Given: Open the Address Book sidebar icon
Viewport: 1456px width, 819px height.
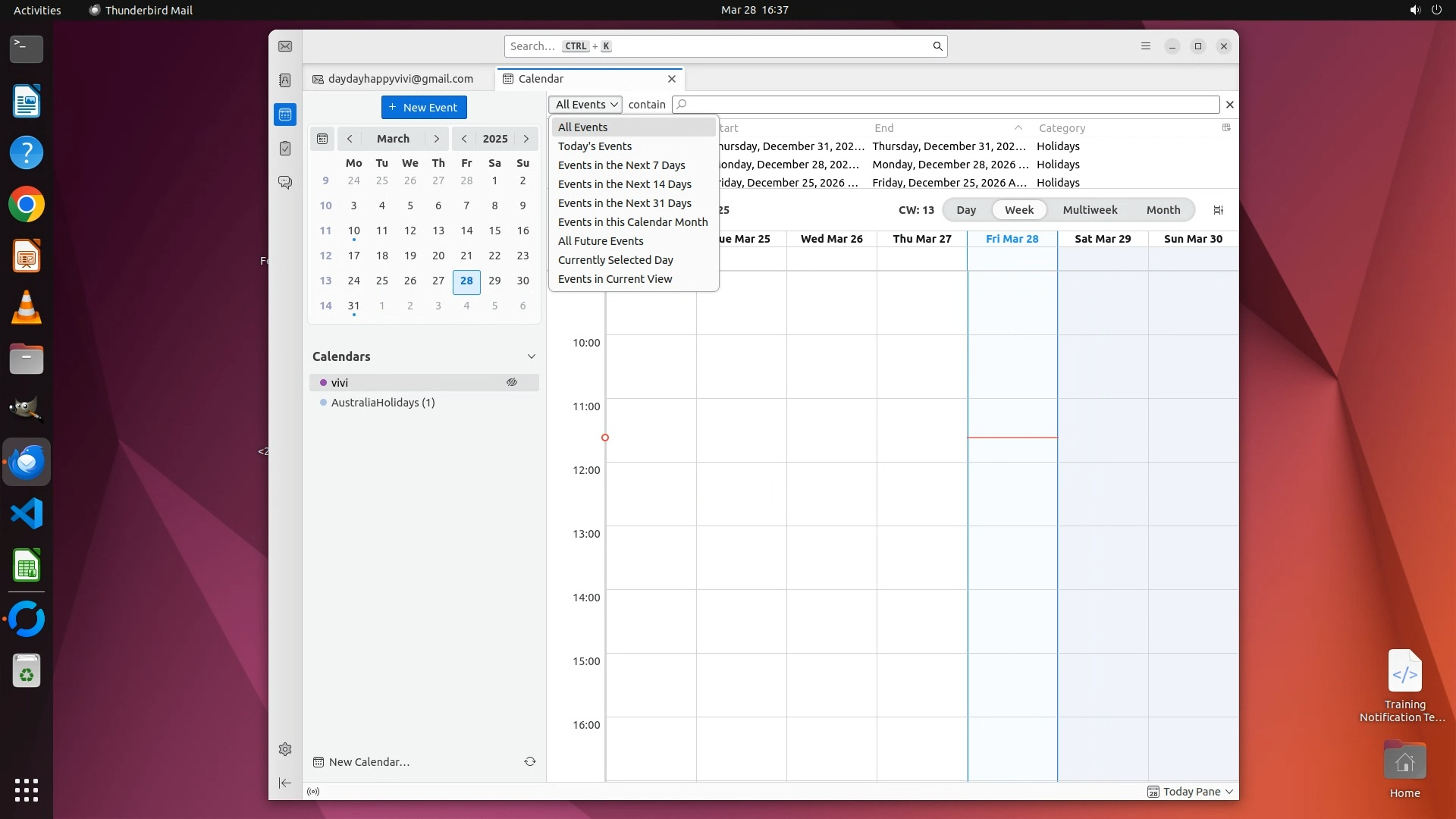Looking at the screenshot, I should coord(285,80).
